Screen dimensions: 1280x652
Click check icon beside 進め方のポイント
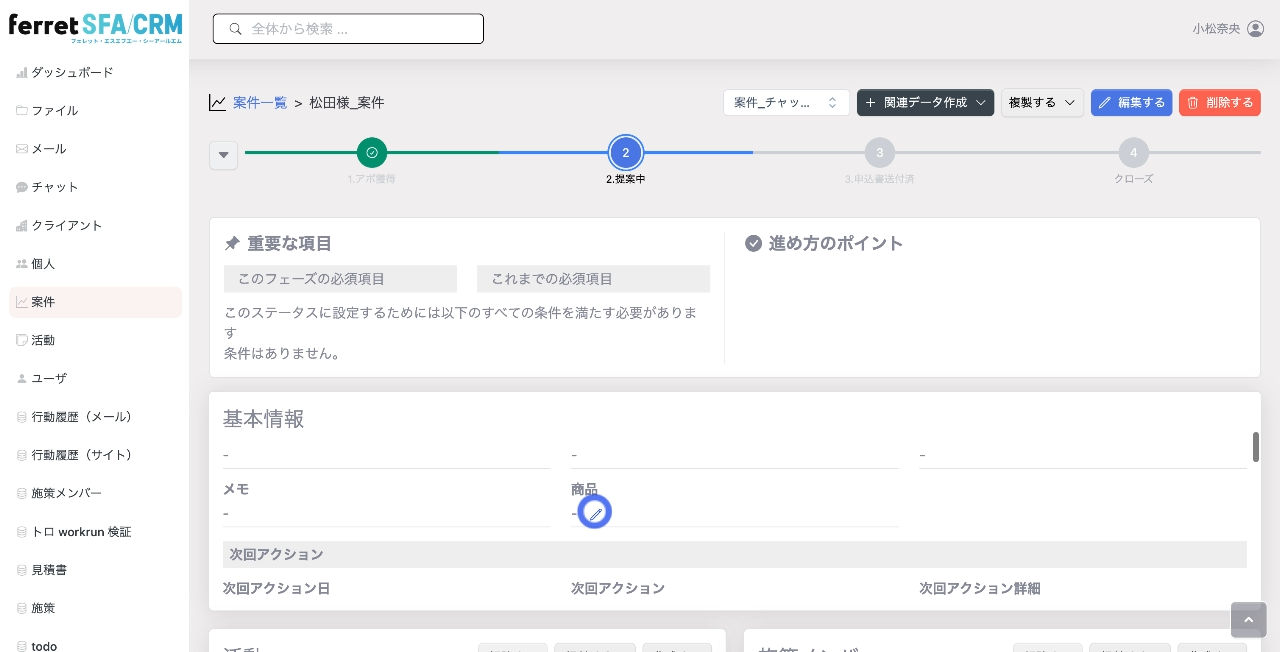[x=754, y=243]
